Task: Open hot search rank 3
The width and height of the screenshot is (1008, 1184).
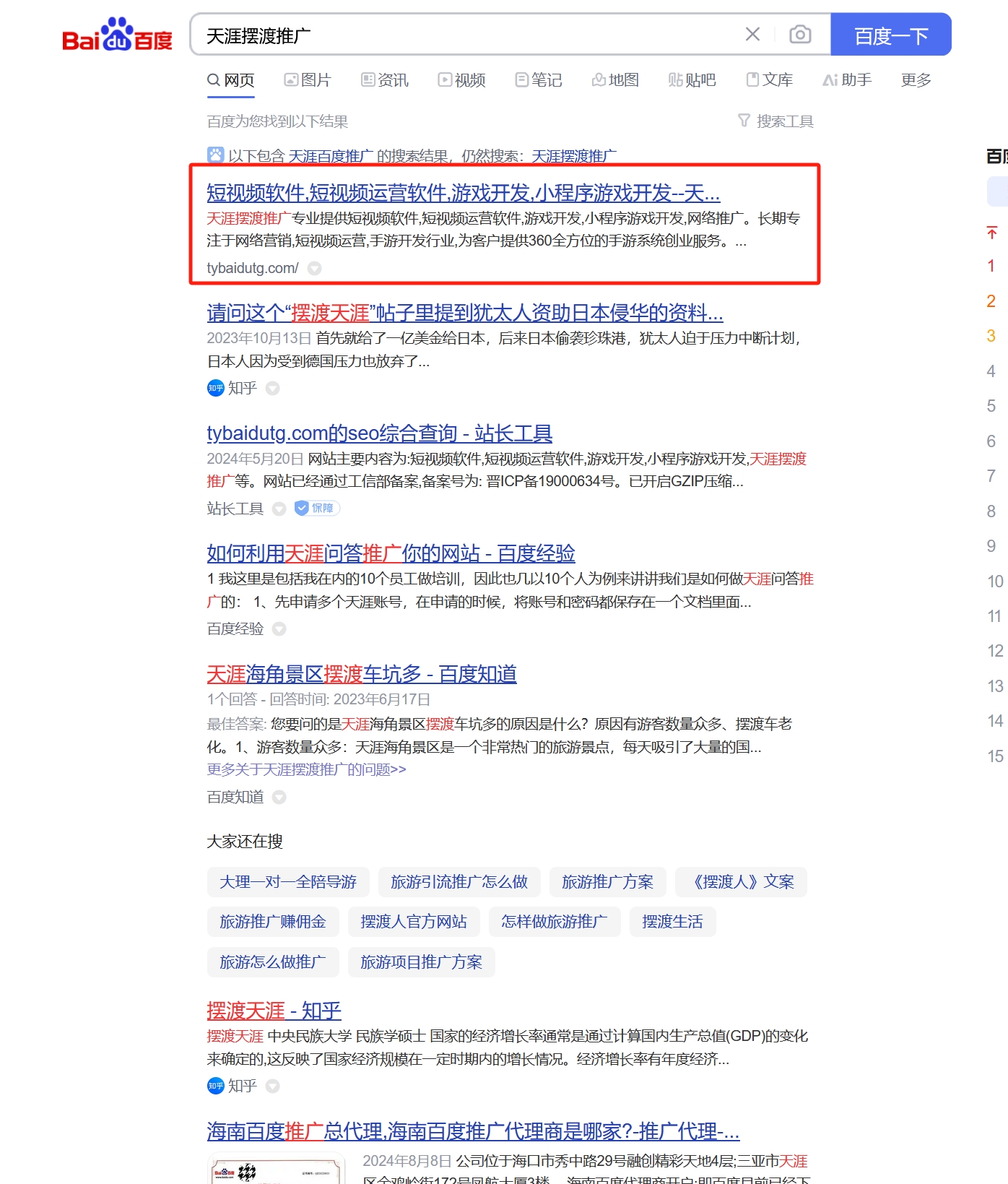Action: click(991, 336)
